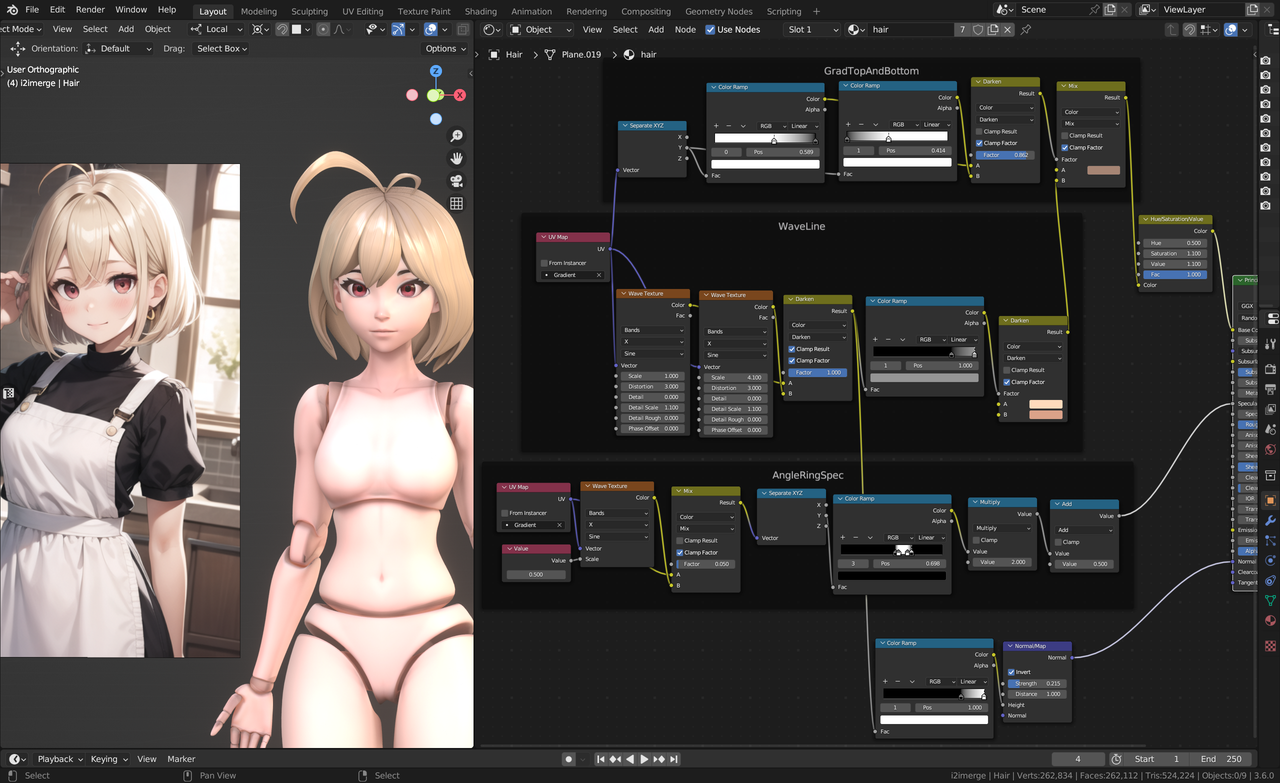Open the viewport Options popover button

click(445, 48)
